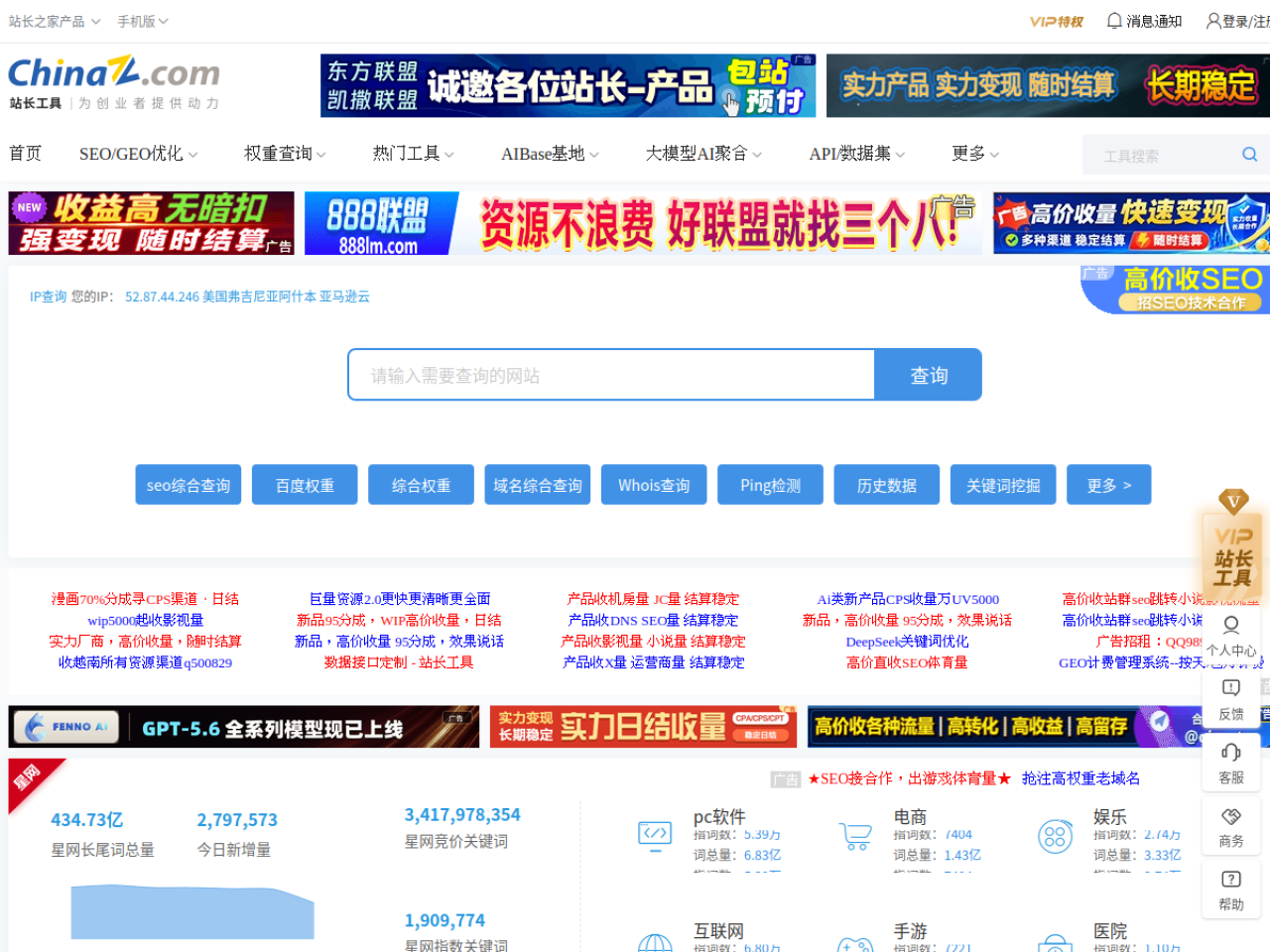Click the 历史数据 button
1270x952 pixels.
point(887,485)
